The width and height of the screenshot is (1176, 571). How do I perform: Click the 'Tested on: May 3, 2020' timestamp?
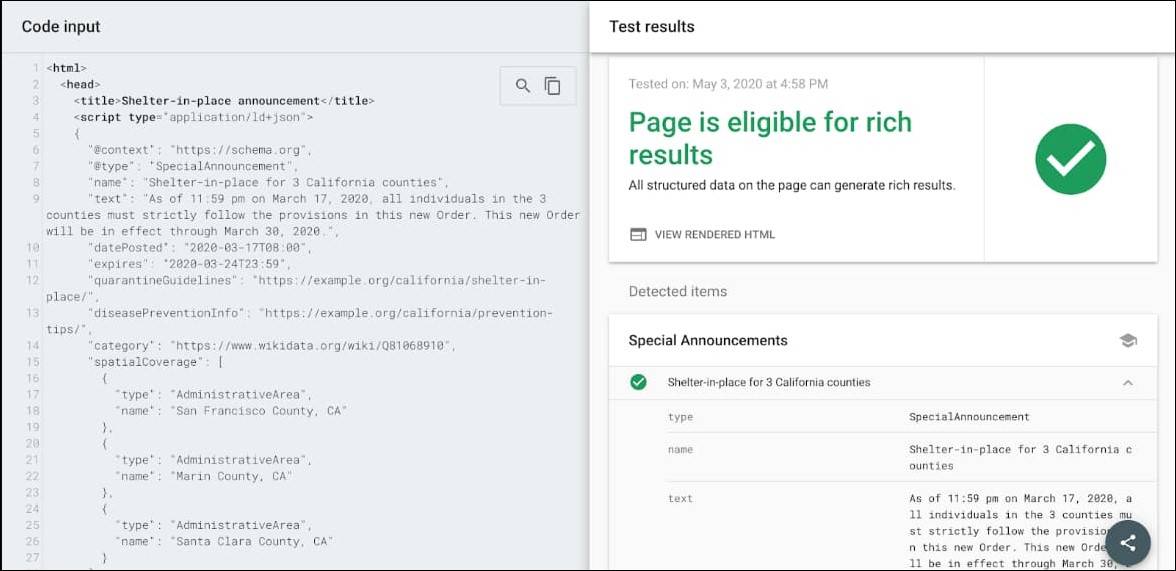click(x=728, y=84)
